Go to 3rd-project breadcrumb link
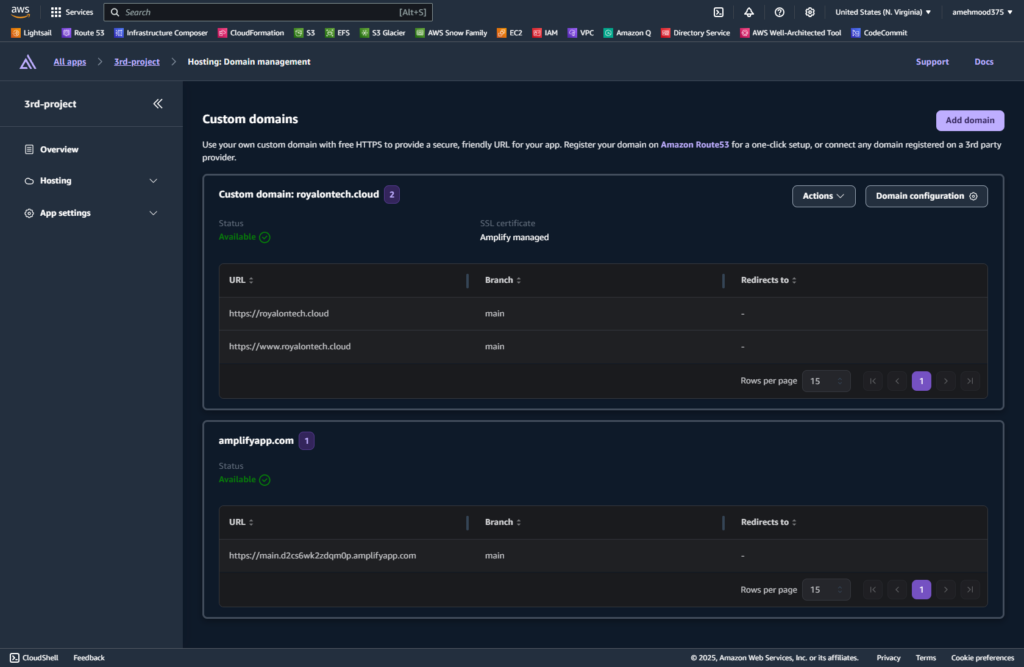 coord(136,61)
